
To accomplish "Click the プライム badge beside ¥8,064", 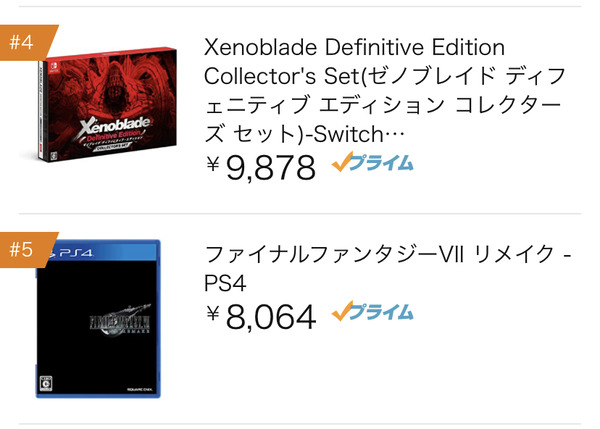I will click(x=372, y=312).
